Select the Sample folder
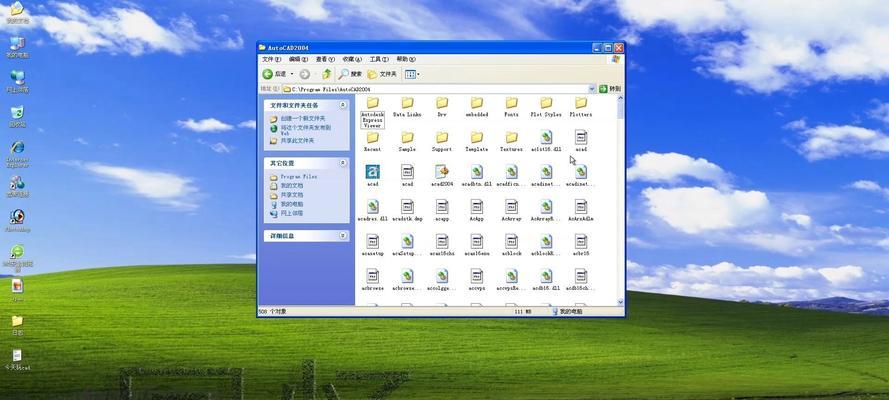The height and width of the screenshot is (400, 889). pos(407,141)
